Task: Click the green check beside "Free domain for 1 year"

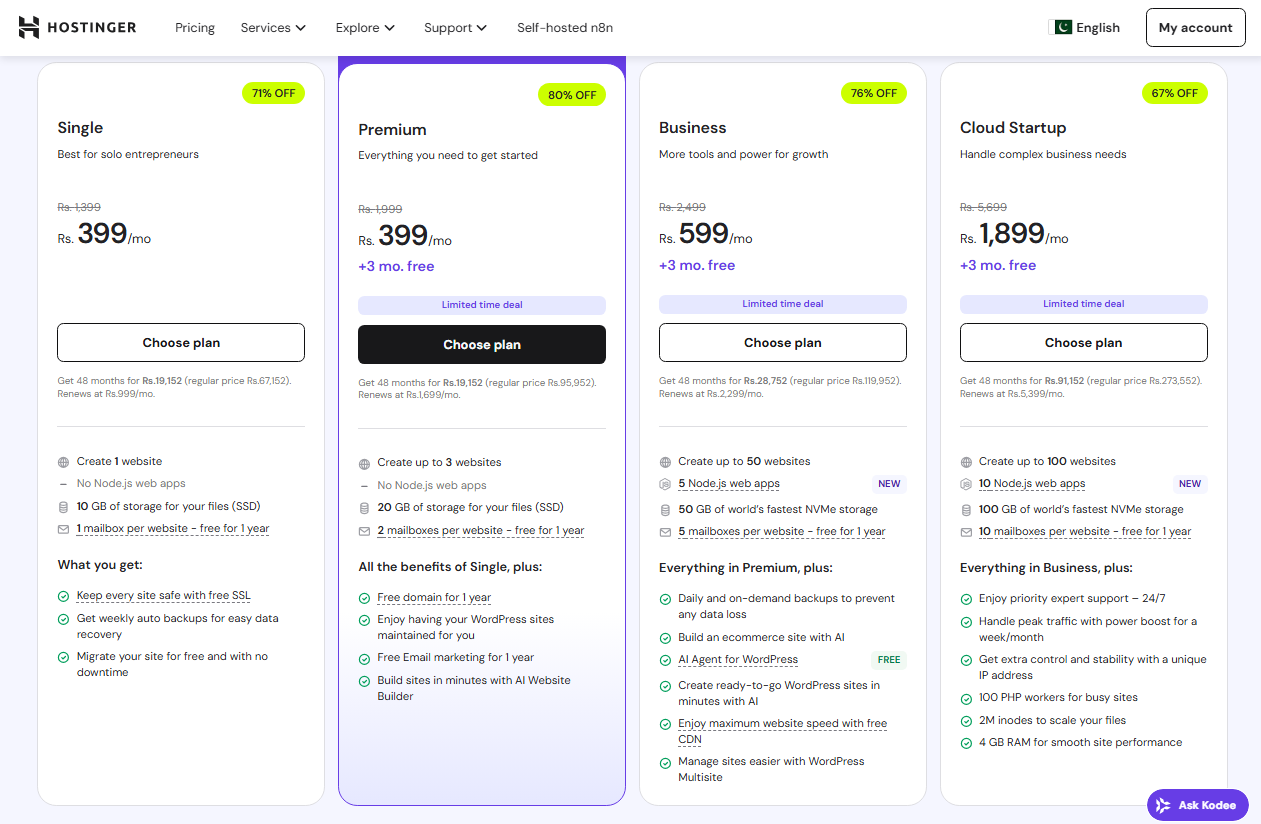Action: pos(363,597)
